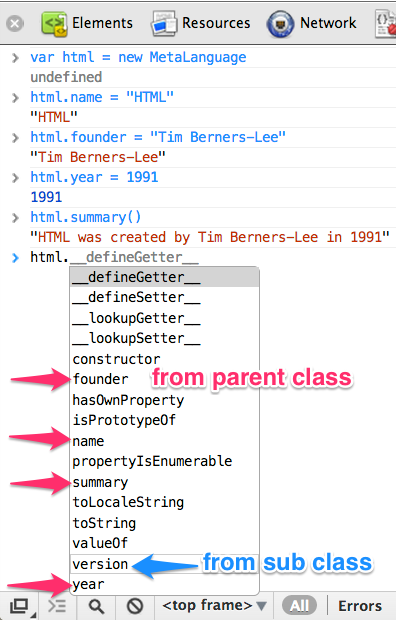
Task: Select version suggestion in autocomplete
Action: pos(100,564)
